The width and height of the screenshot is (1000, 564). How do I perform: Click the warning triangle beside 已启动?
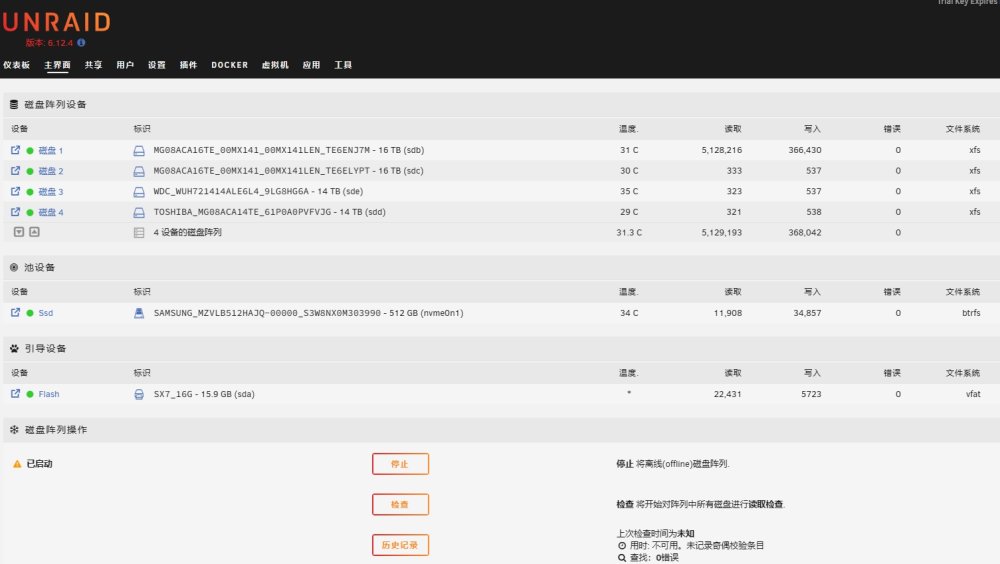pyautogui.click(x=17, y=464)
